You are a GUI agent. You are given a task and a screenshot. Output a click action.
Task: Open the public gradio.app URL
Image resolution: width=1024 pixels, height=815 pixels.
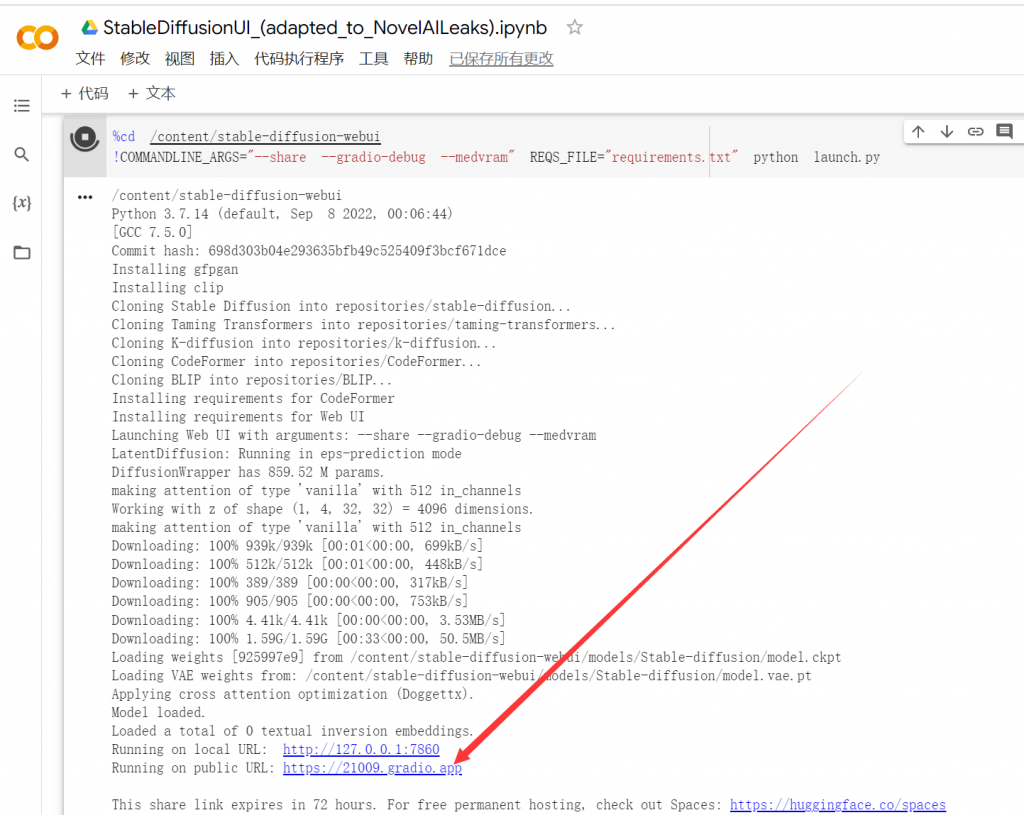click(372, 768)
